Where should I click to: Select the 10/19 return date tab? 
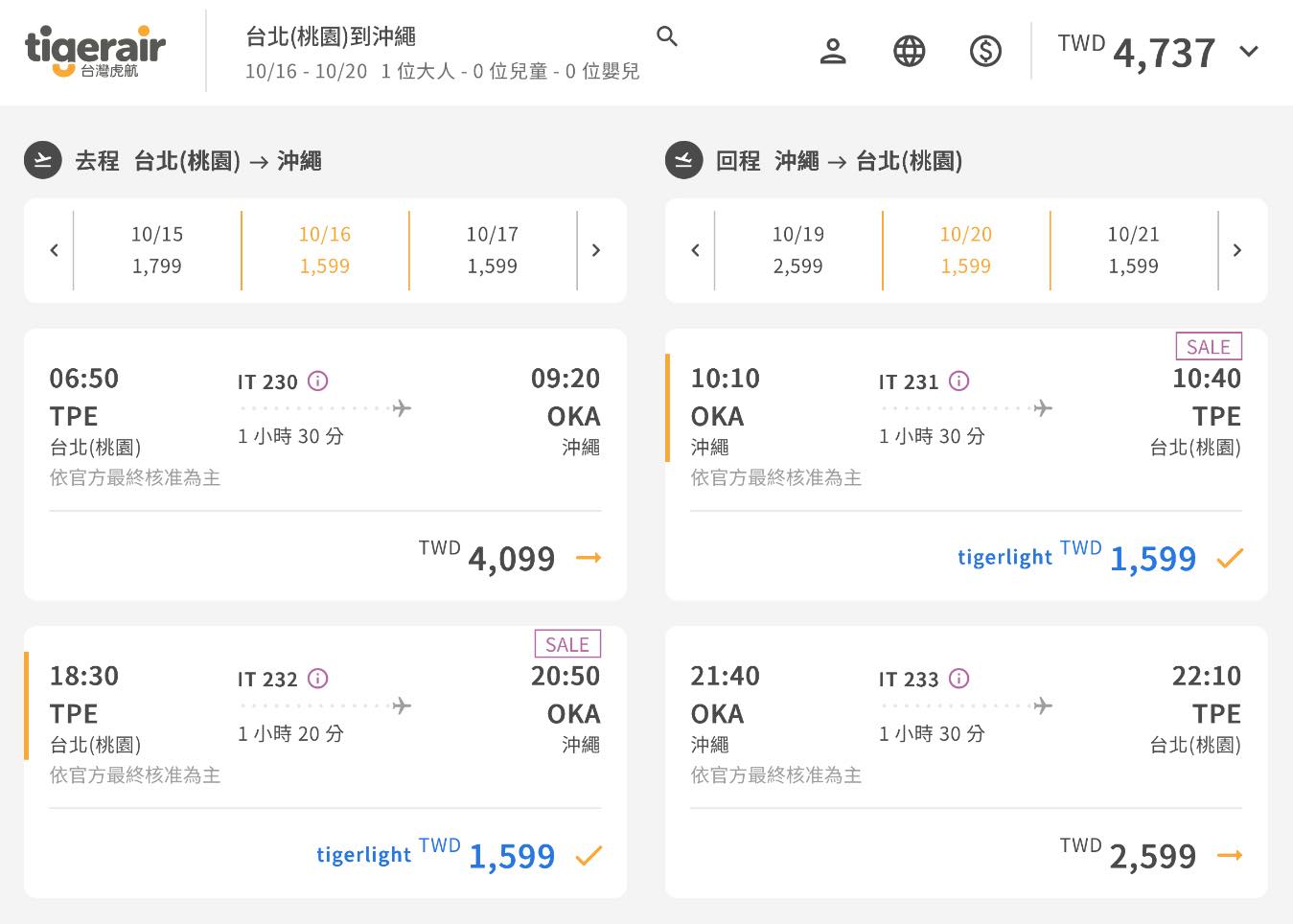pyautogui.click(x=797, y=250)
